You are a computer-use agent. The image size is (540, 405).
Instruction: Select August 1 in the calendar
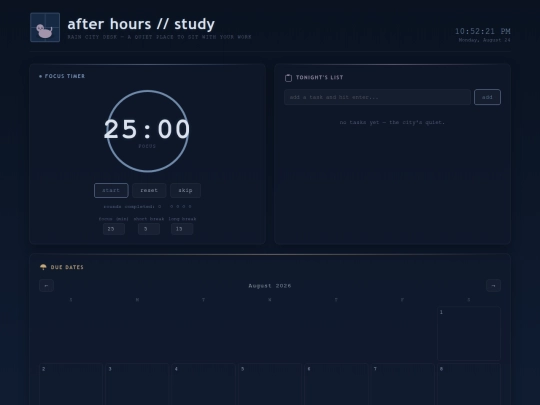[x=469, y=333]
